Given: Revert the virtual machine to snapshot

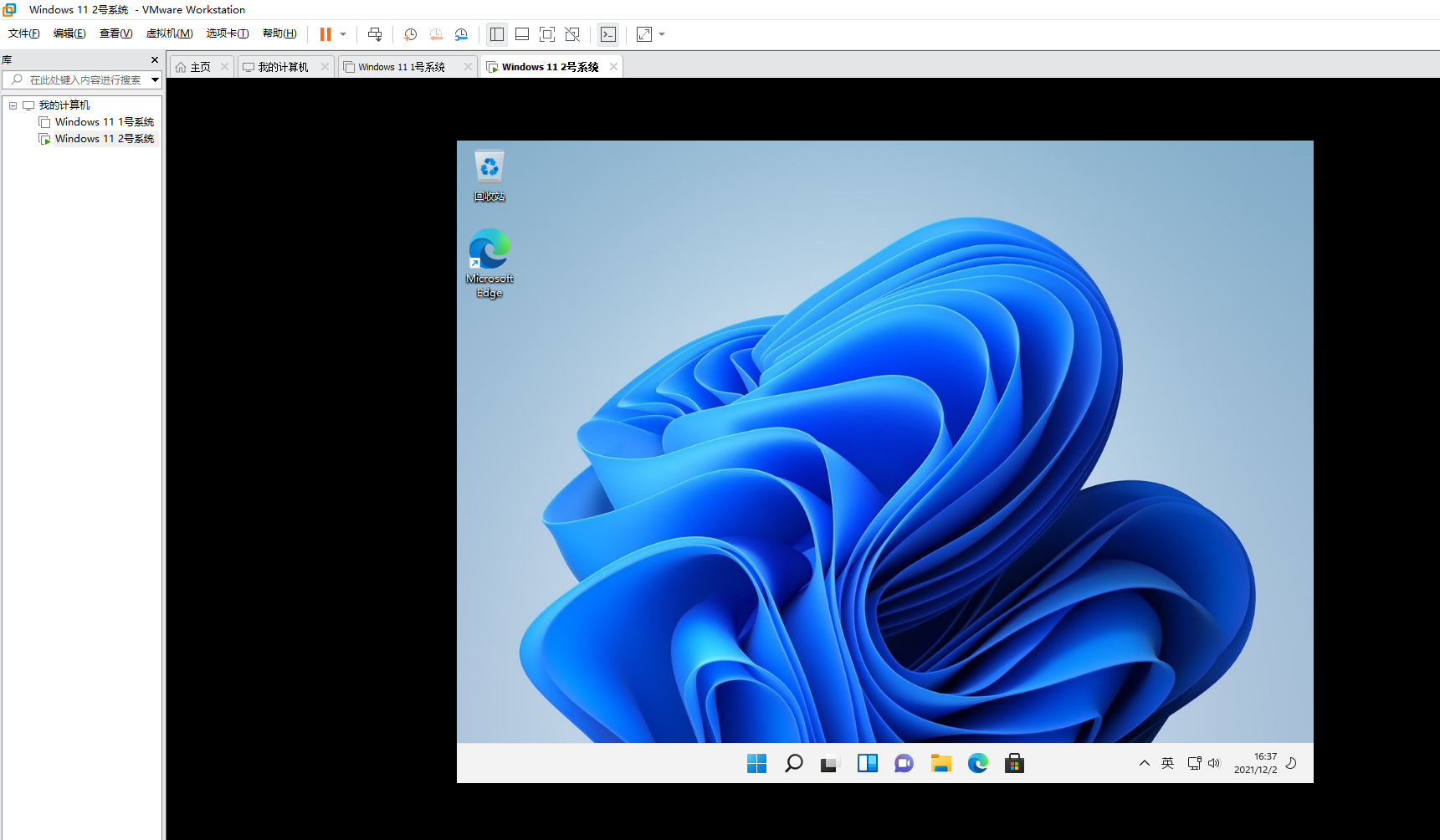Looking at the screenshot, I should [436, 34].
